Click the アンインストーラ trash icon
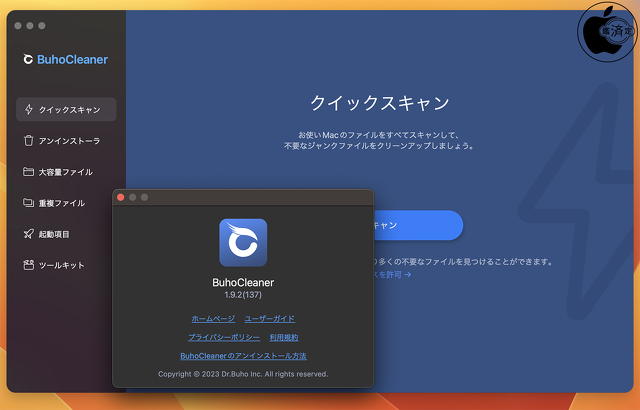The width and height of the screenshot is (640, 410). click(29, 141)
